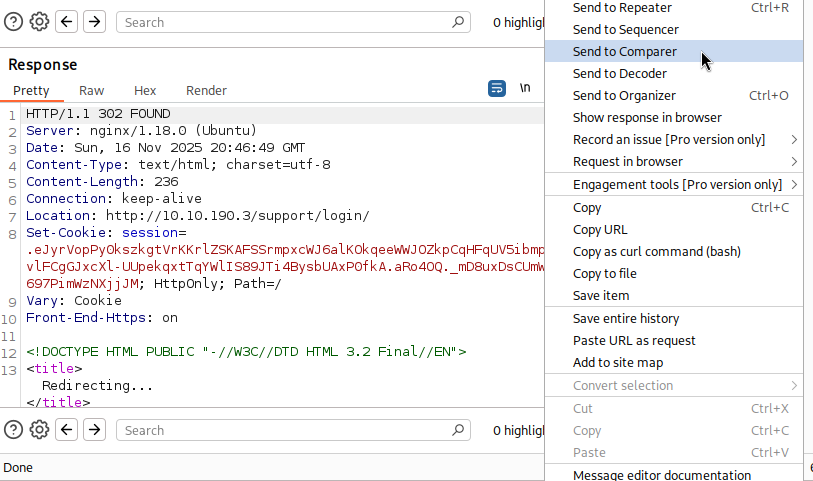Select Copy URL menu entry
813x481 pixels.
674,230
